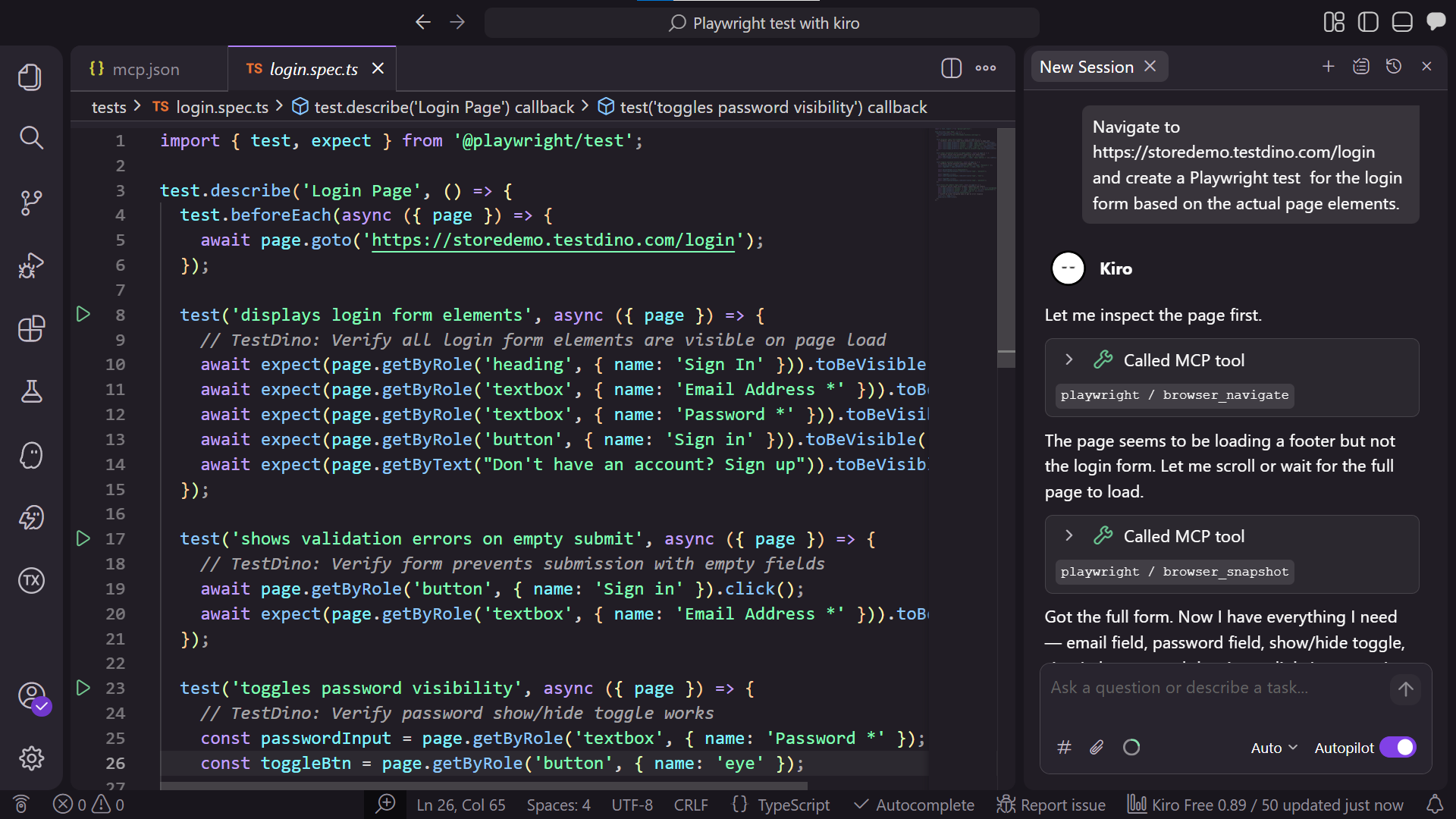
Task: Toggle the bottom panel layout icon
Action: [1402, 23]
